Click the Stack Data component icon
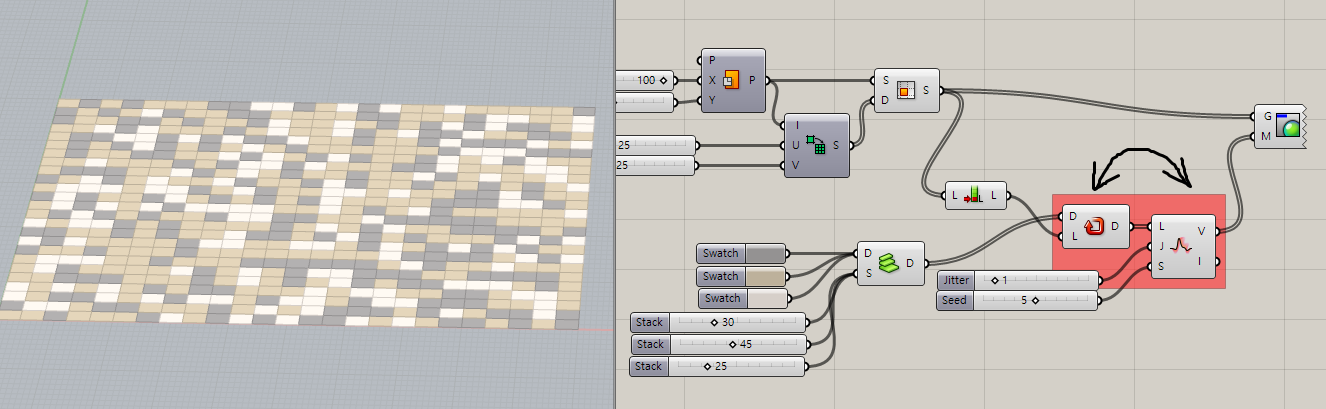Image resolution: width=1326 pixels, height=409 pixels. [x=888, y=264]
